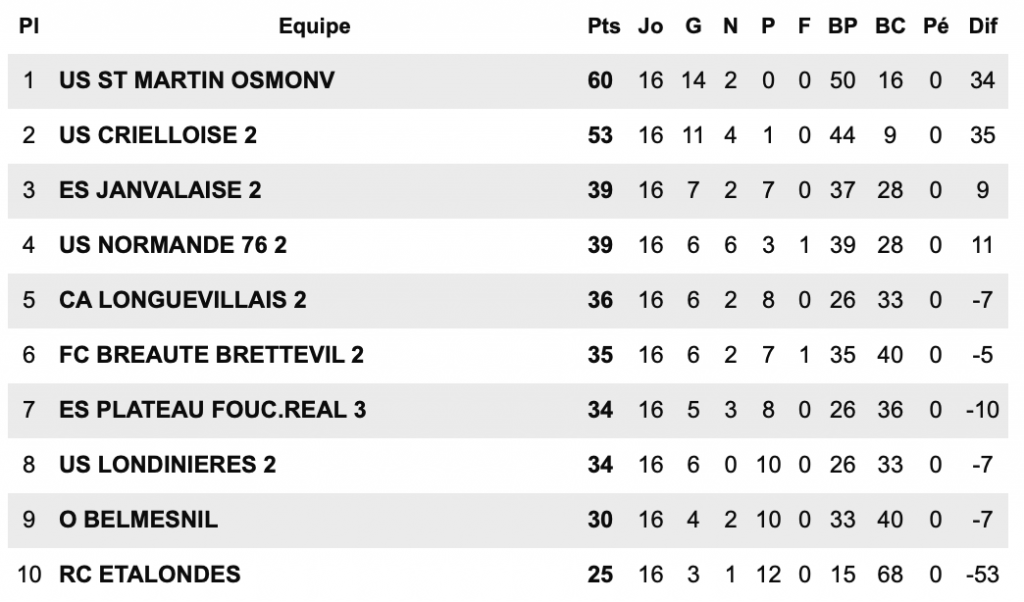Click the 60 points value
The width and height of the screenshot is (1024, 602).
pos(600,80)
